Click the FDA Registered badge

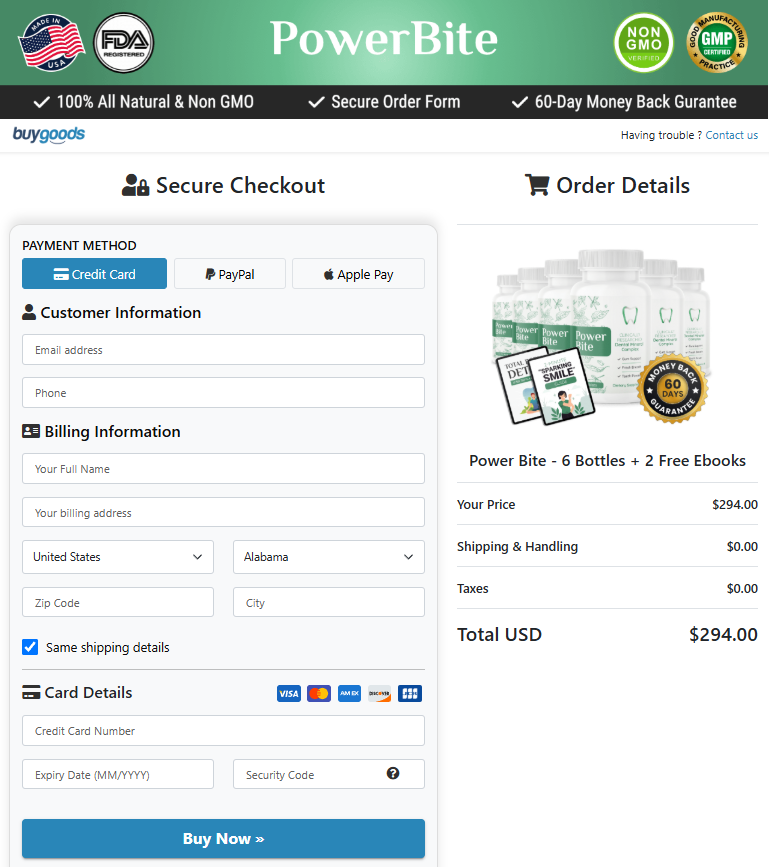123,43
